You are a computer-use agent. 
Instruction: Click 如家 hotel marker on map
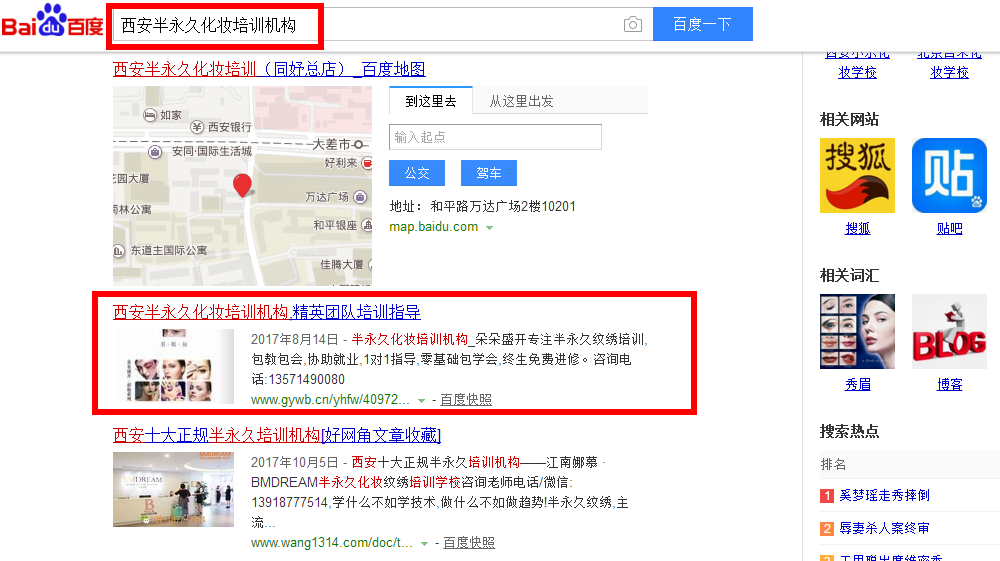(x=151, y=115)
